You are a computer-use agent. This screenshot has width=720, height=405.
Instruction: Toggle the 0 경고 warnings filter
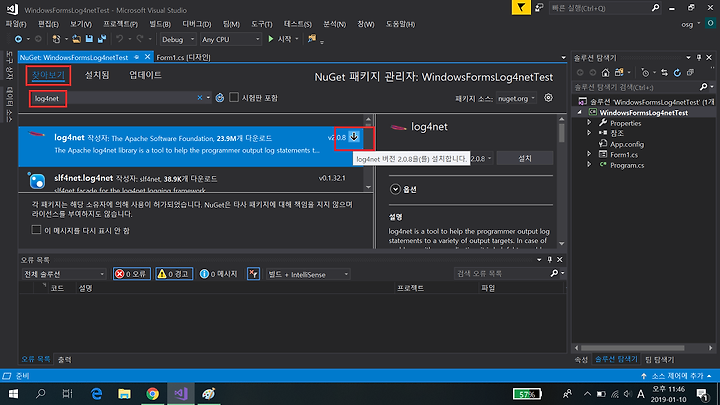click(174, 274)
